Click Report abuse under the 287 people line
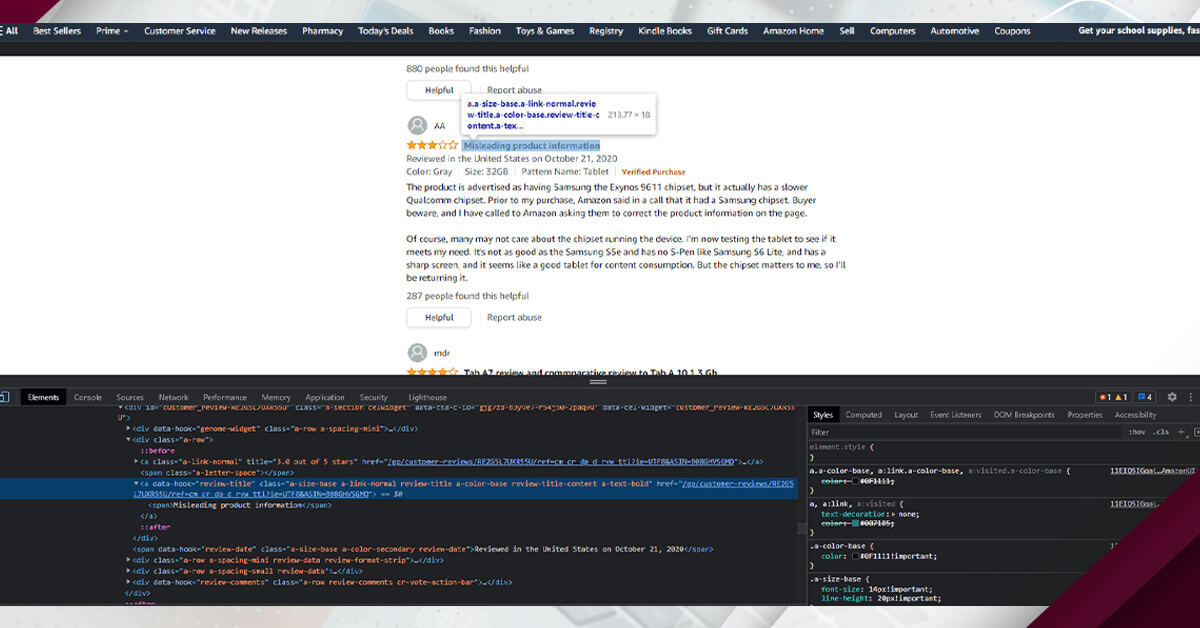 pos(514,317)
